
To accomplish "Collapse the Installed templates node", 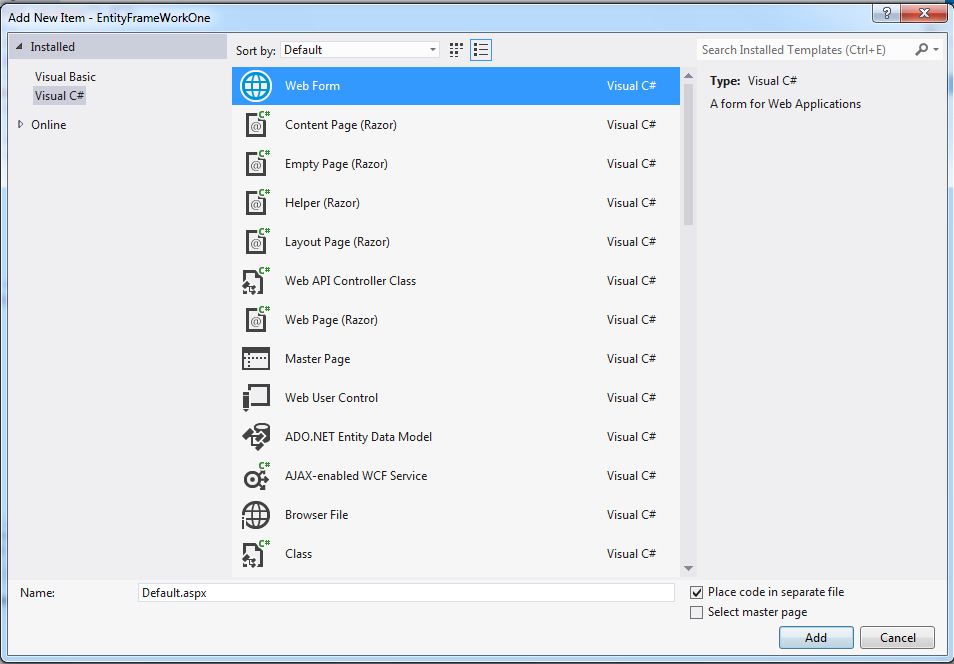I will click(19, 46).
